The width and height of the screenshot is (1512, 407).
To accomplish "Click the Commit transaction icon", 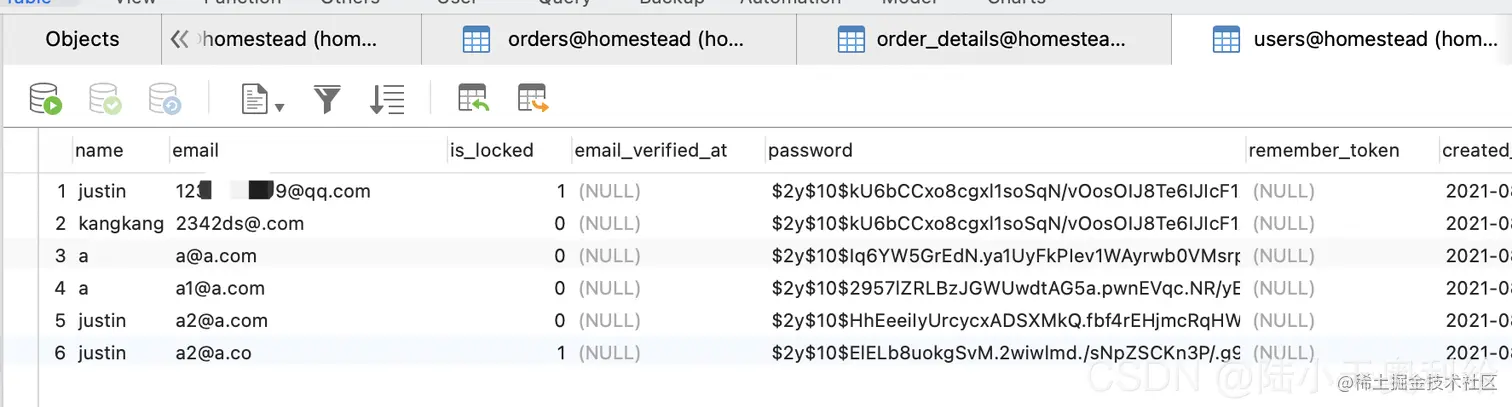I will (x=105, y=98).
